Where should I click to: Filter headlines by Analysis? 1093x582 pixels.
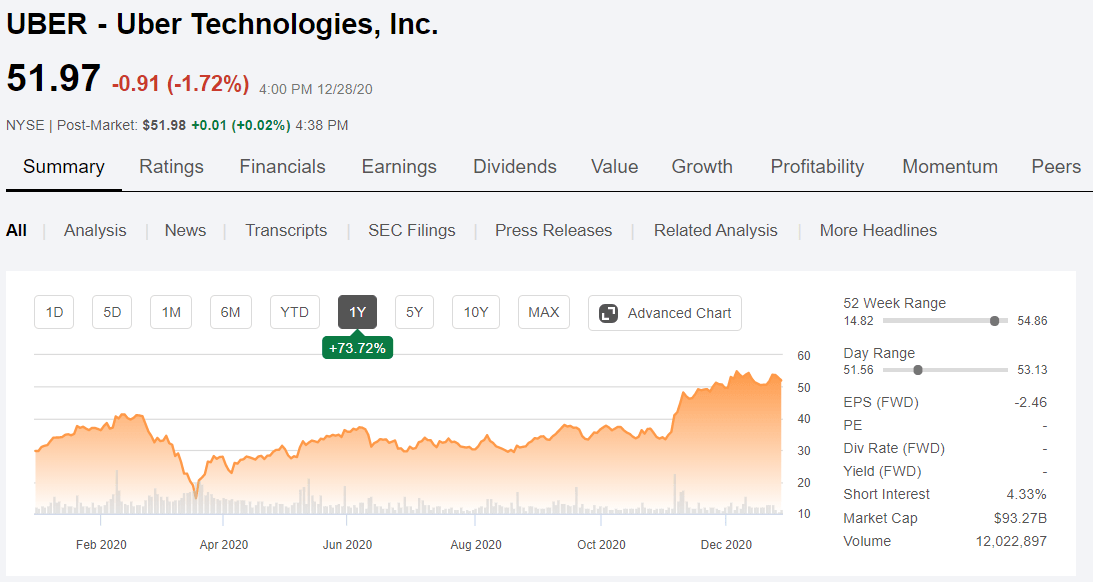click(x=95, y=230)
